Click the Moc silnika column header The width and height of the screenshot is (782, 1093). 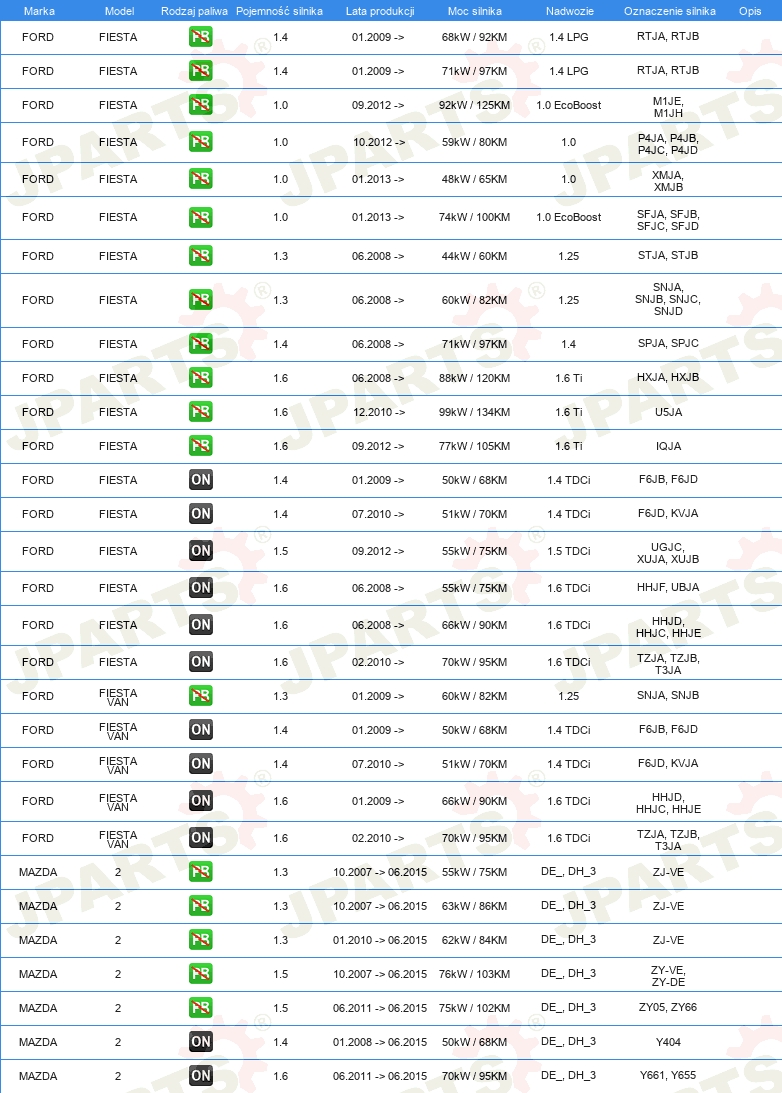[x=475, y=11]
